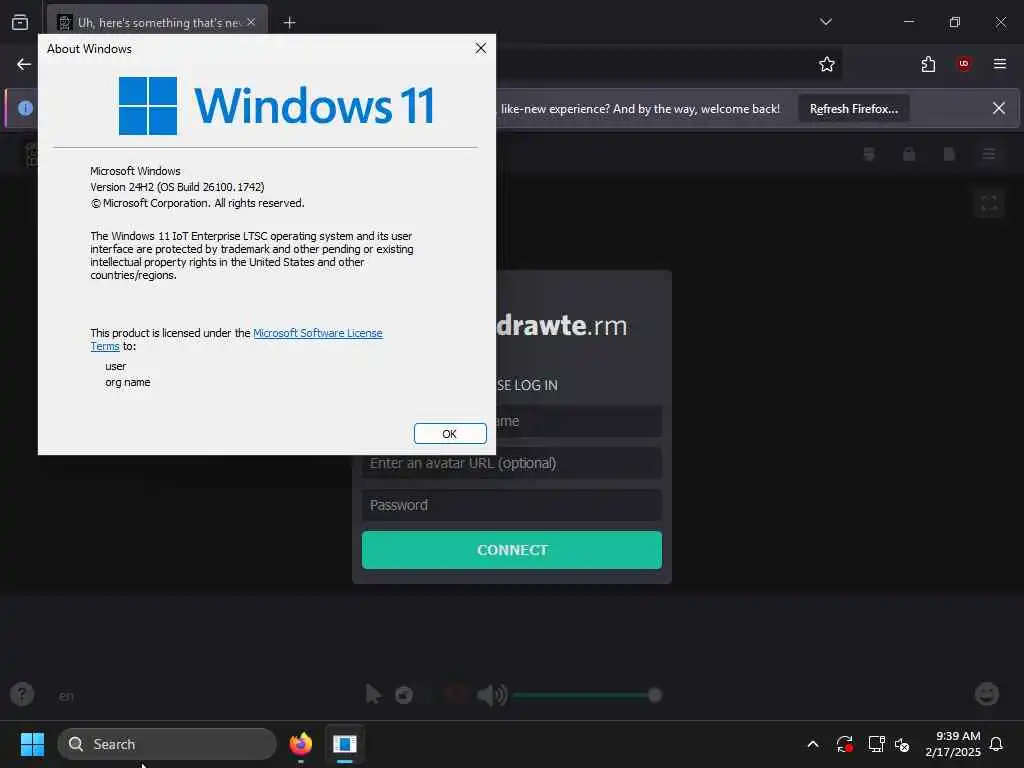Open the notifications bell icon

[997, 744]
